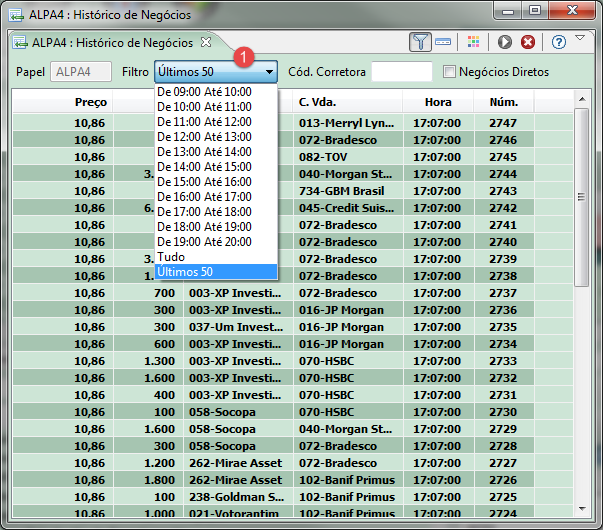
Task: Click the 082-TOV seller cell
Action: pyautogui.click(x=348, y=157)
